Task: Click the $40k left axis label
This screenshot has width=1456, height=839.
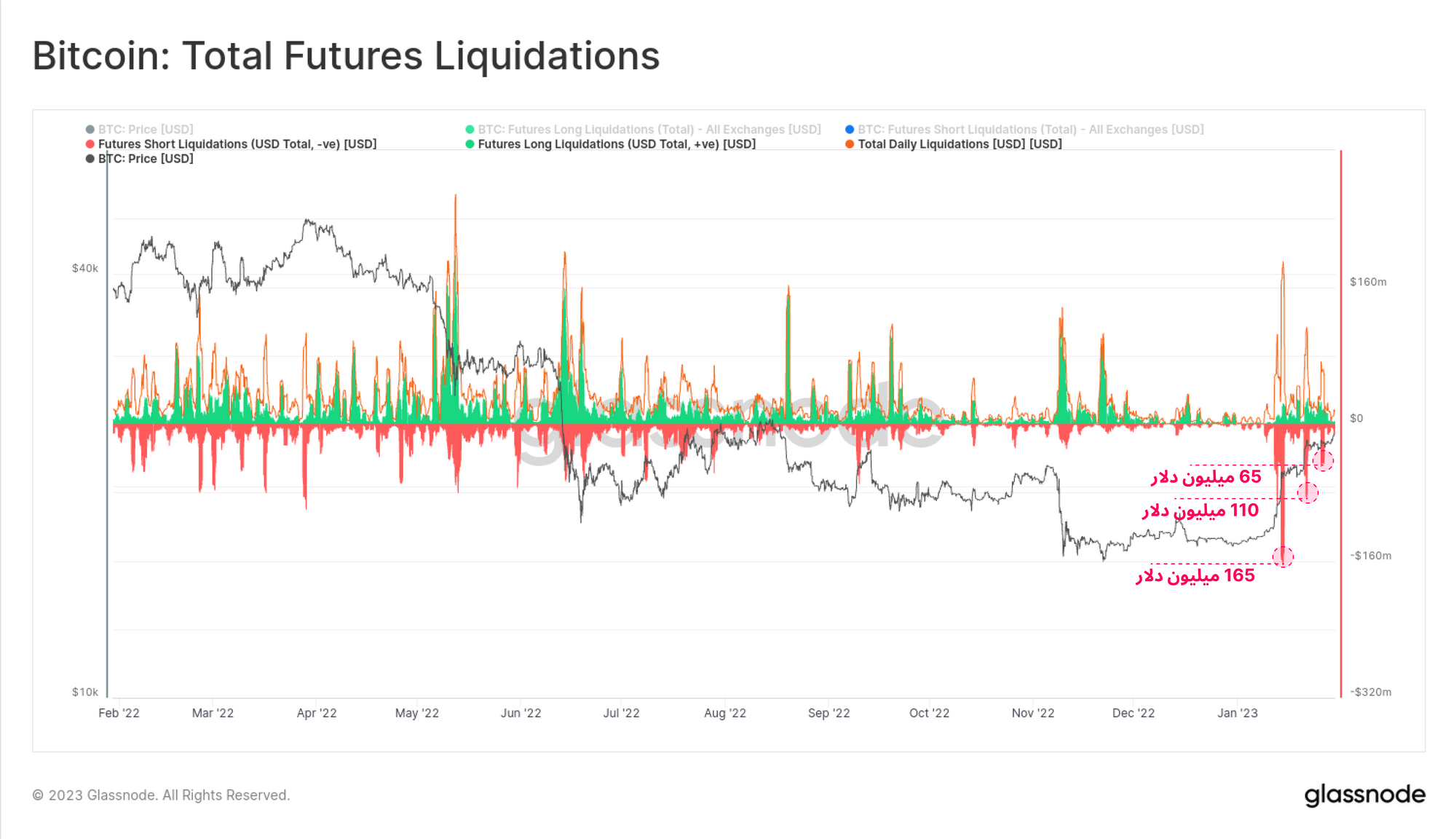Action: (84, 268)
